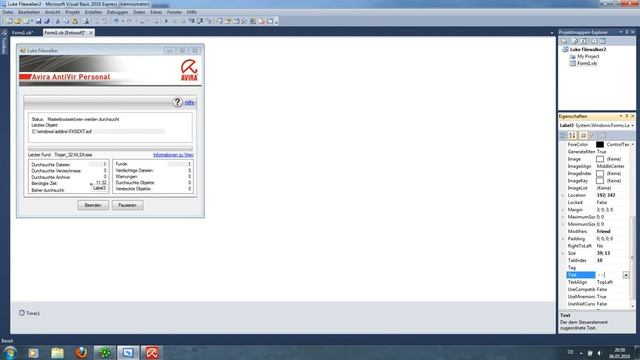
Task: Open the Extras menu
Action: 156,12
